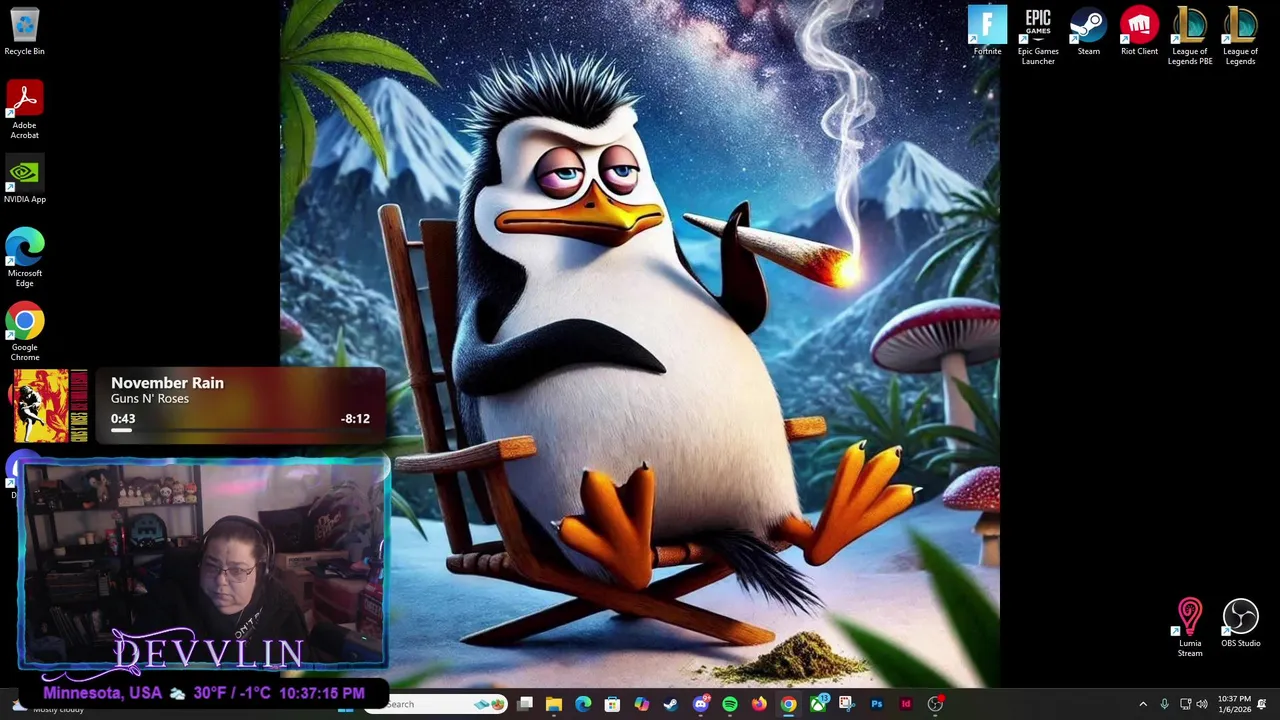This screenshot has height=720, width=1280.
Task: Open Discord from the taskbar
Action: coord(701,704)
